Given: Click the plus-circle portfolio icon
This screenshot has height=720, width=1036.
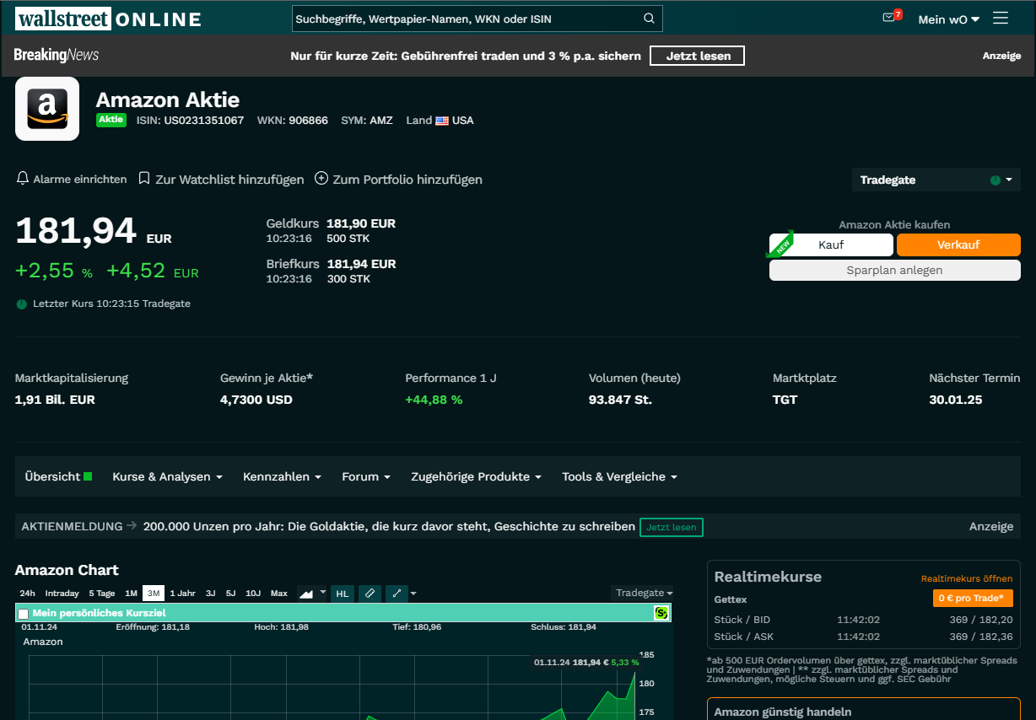Looking at the screenshot, I should 321,178.
